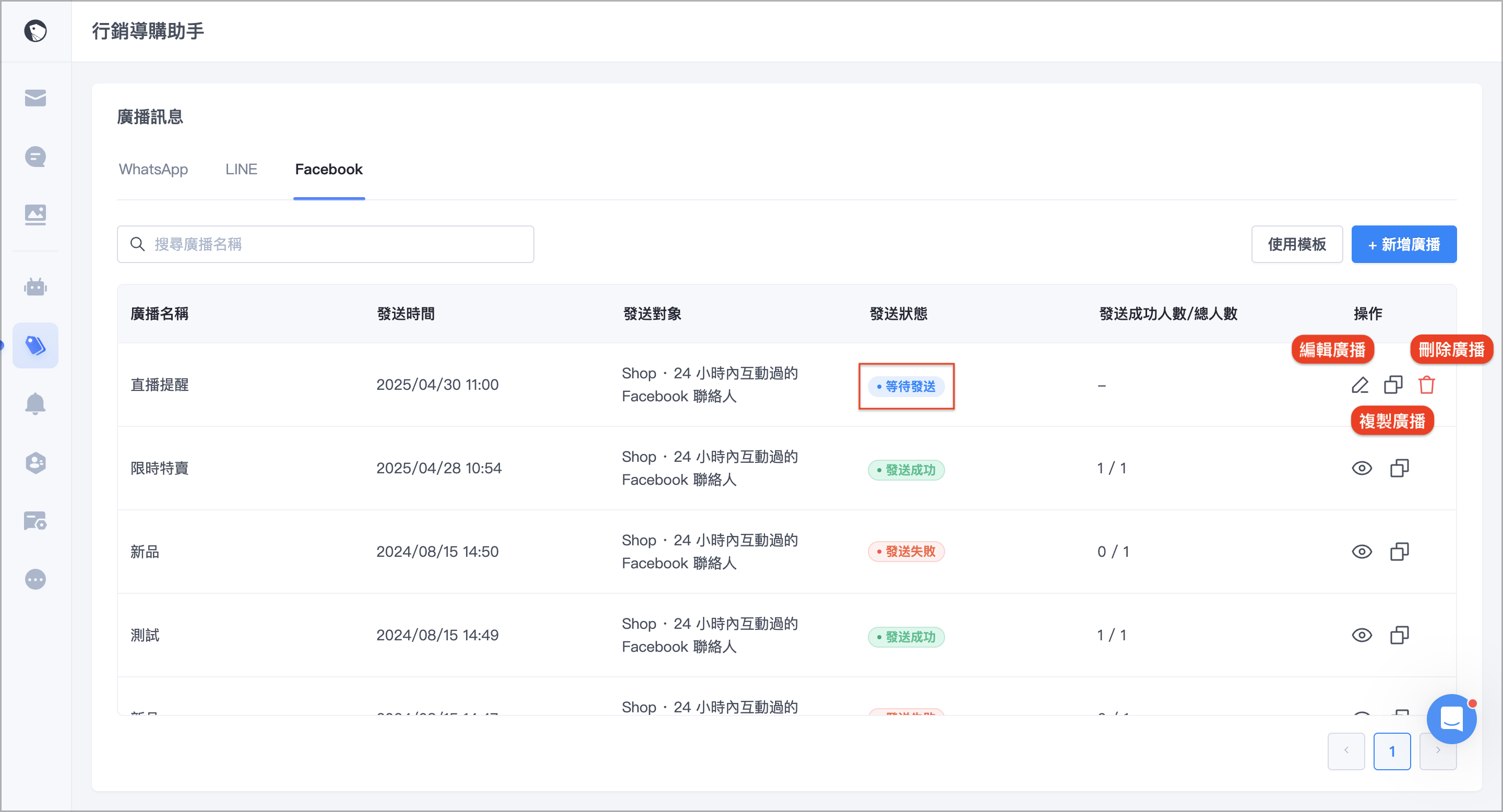This screenshot has height=812, width=1503.
Task: Open the mail inbox sidebar icon
Action: tap(35, 98)
